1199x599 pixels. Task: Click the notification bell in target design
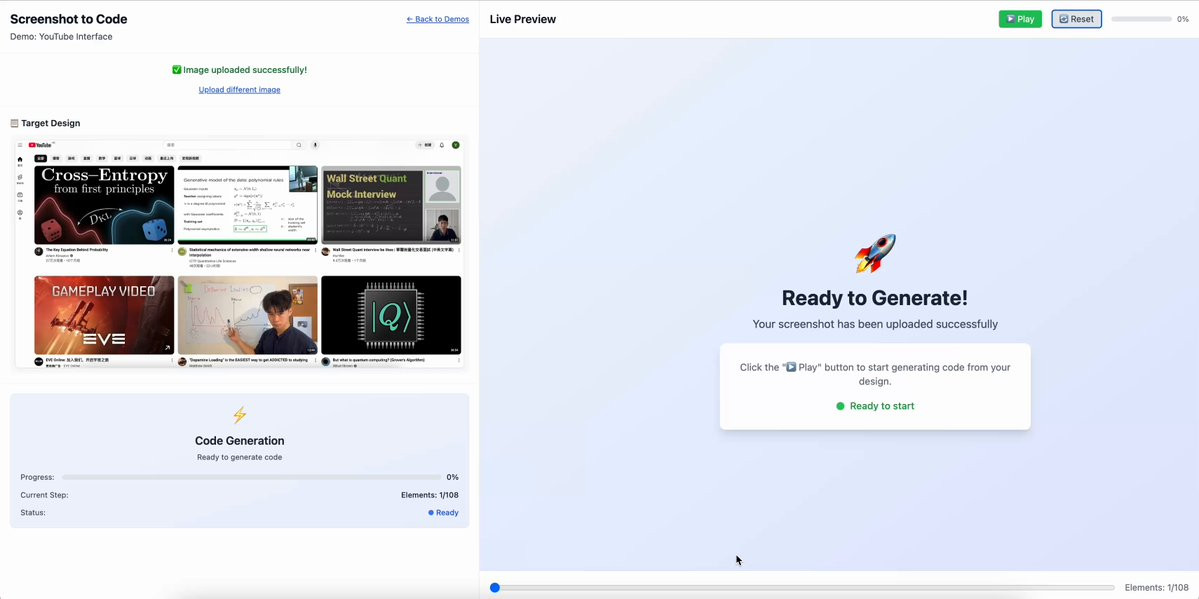click(x=441, y=145)
